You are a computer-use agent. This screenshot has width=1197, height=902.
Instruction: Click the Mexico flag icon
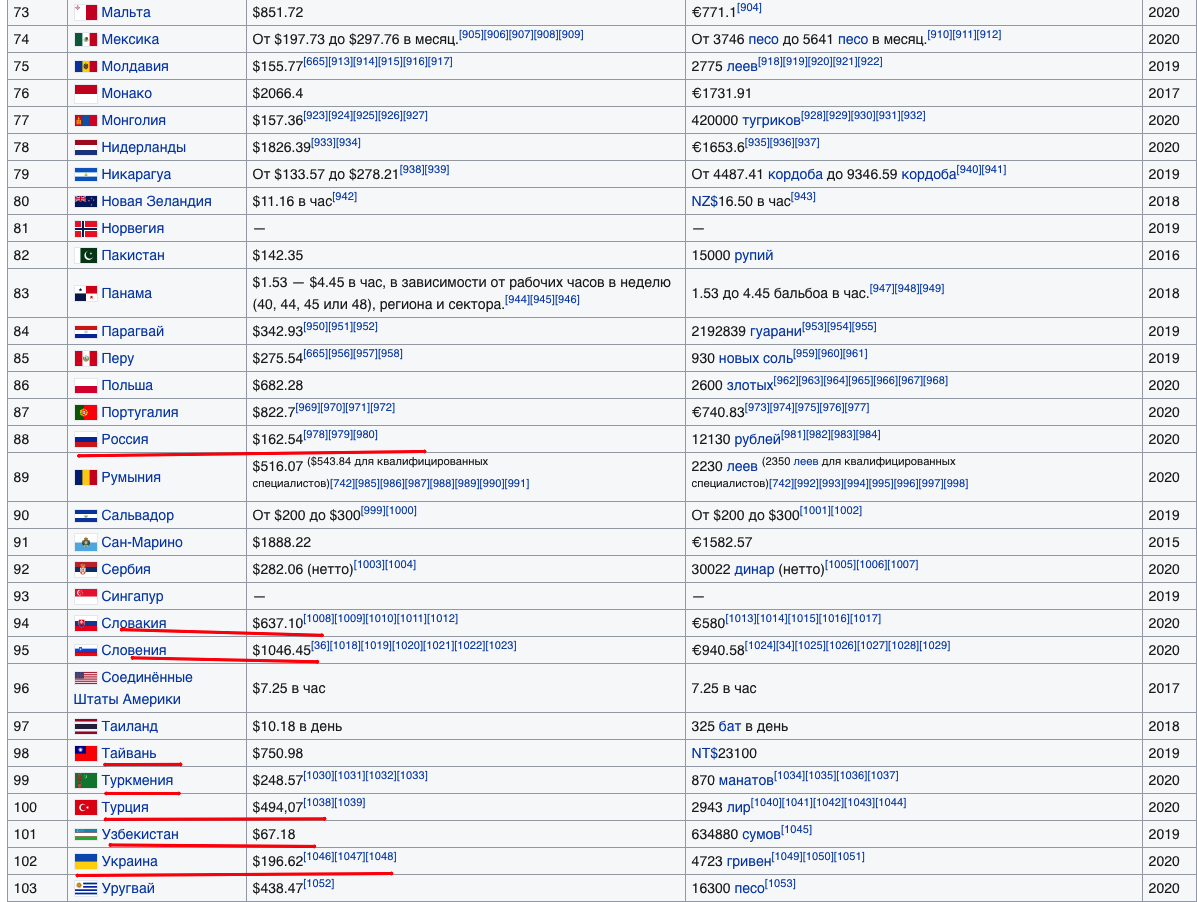(86, 40)
